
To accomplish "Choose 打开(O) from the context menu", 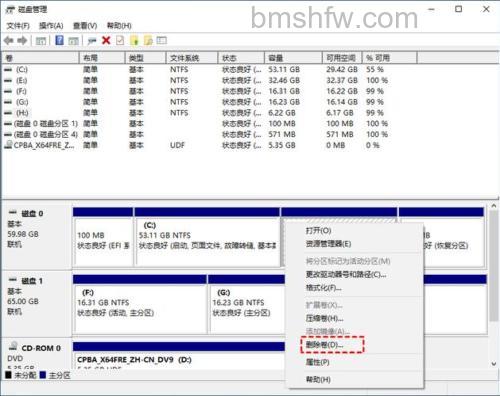I will click(x=318, y=230).
